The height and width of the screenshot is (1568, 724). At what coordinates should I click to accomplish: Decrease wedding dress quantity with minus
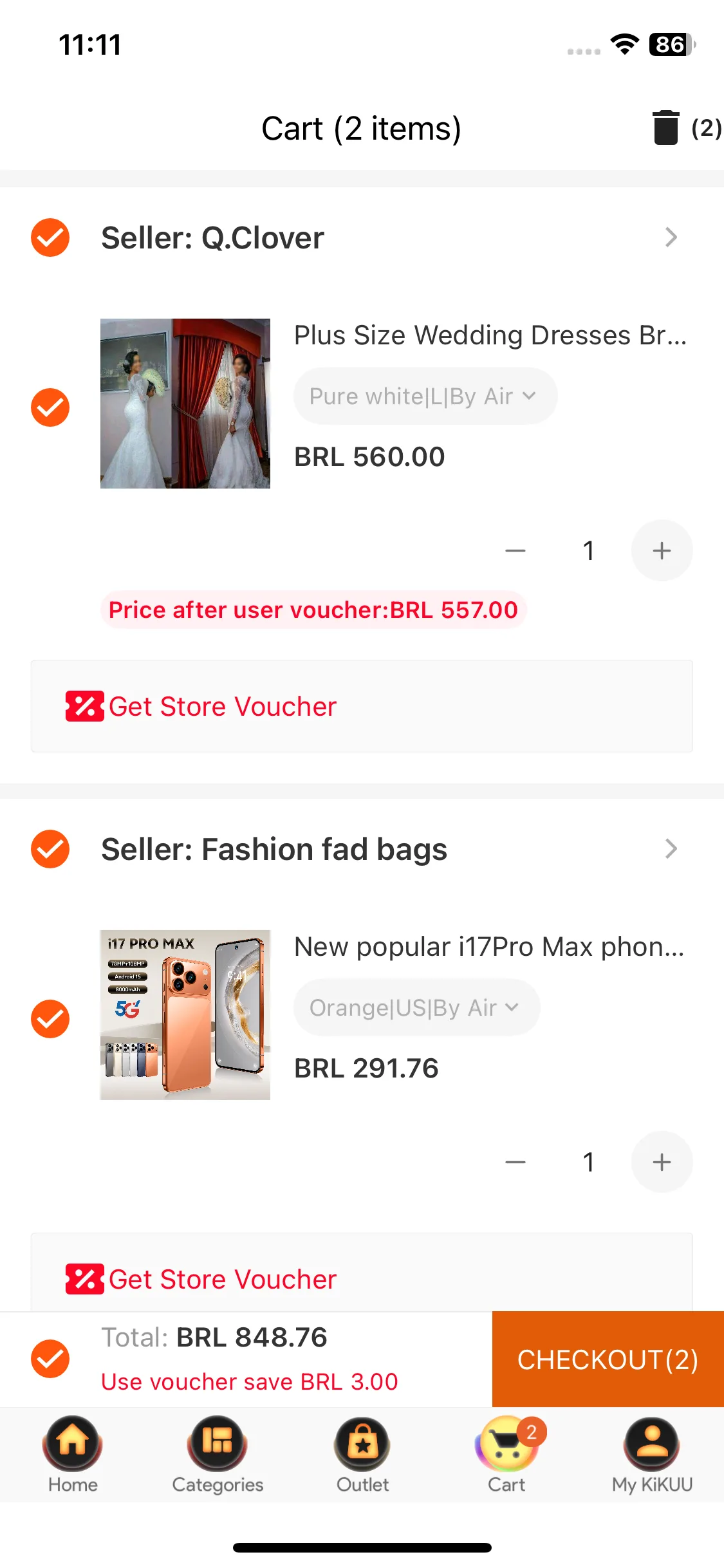[x=515, y=550]
